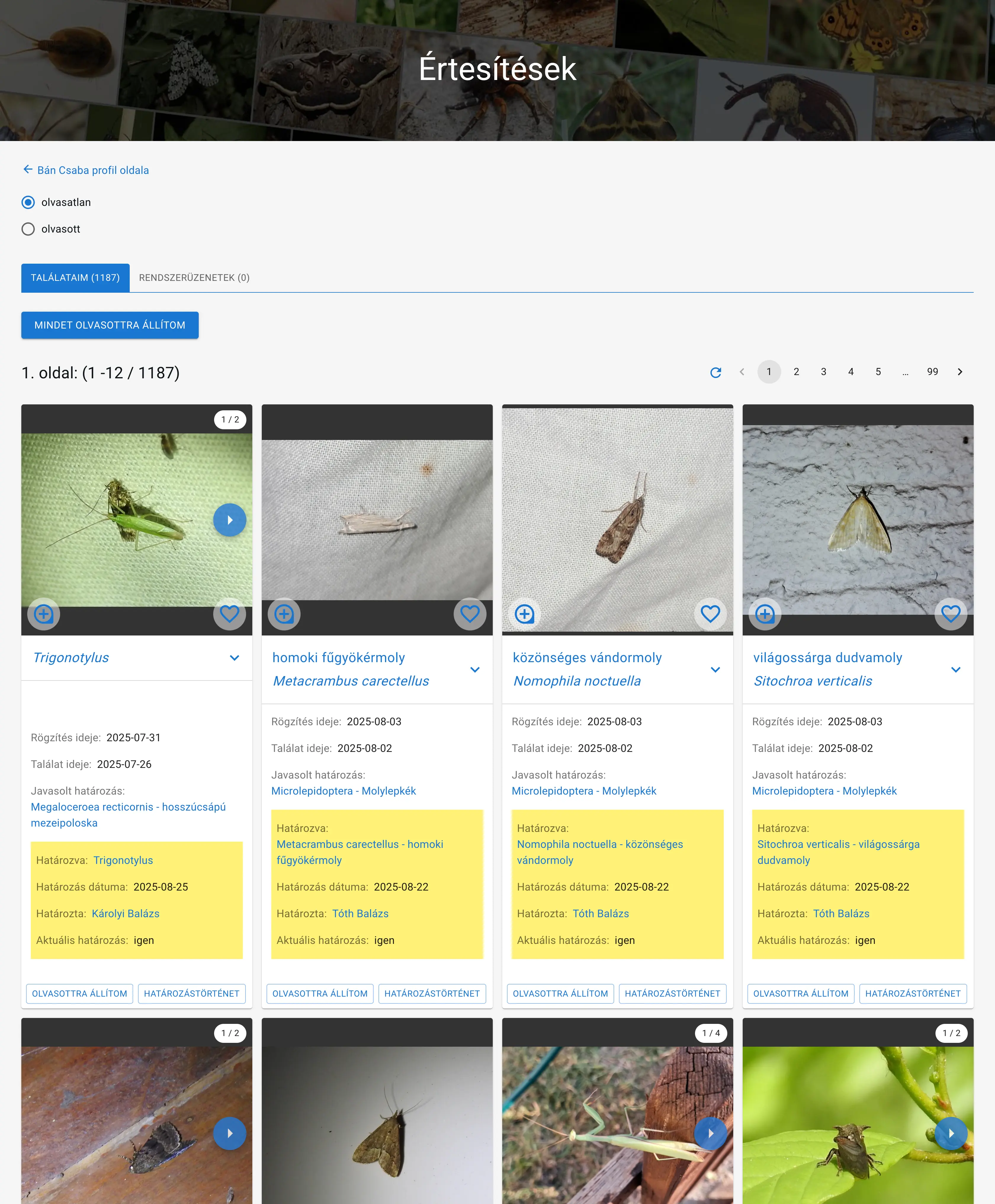This screenshot has height=1204, width=995.
Task: Jump to page 99 in pagination
Action: [x=932, y=372]
